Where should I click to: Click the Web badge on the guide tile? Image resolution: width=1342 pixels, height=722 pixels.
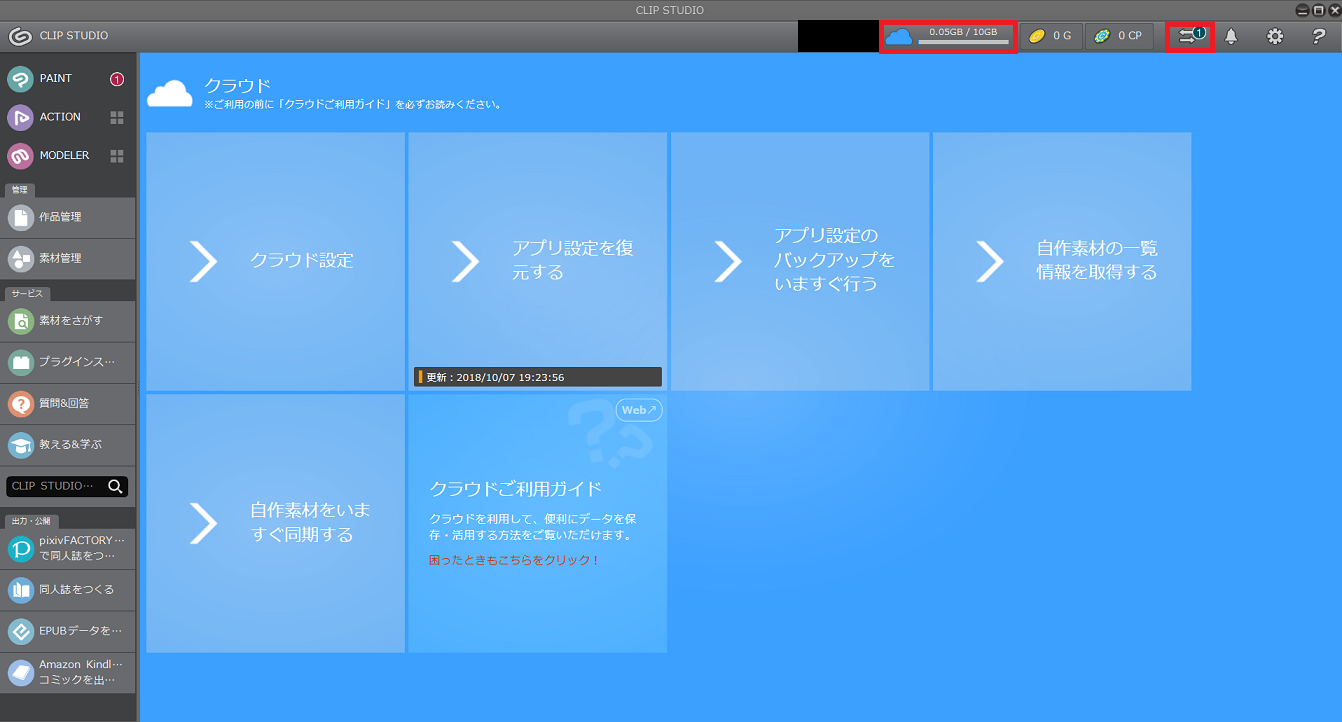tap(639, 410)
